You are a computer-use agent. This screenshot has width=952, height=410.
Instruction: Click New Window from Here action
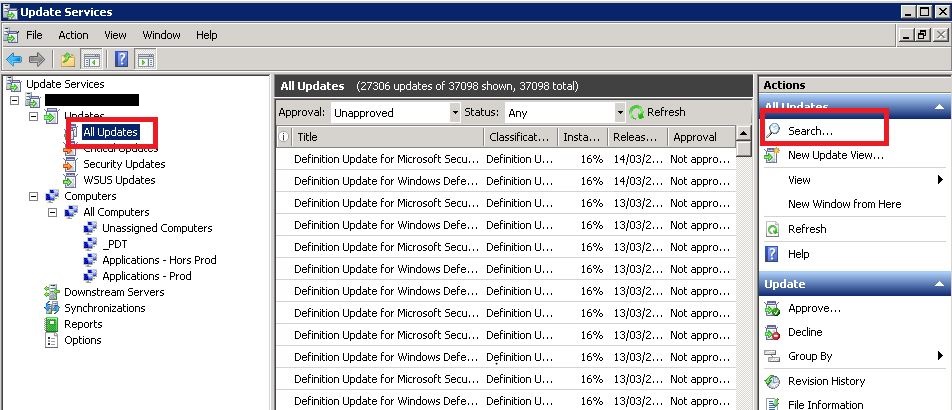click(x=845, y=204)
